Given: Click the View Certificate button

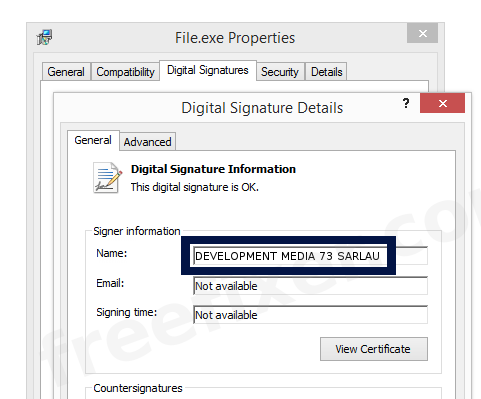Looking at the screenshot, I should [x=374, y=349].
